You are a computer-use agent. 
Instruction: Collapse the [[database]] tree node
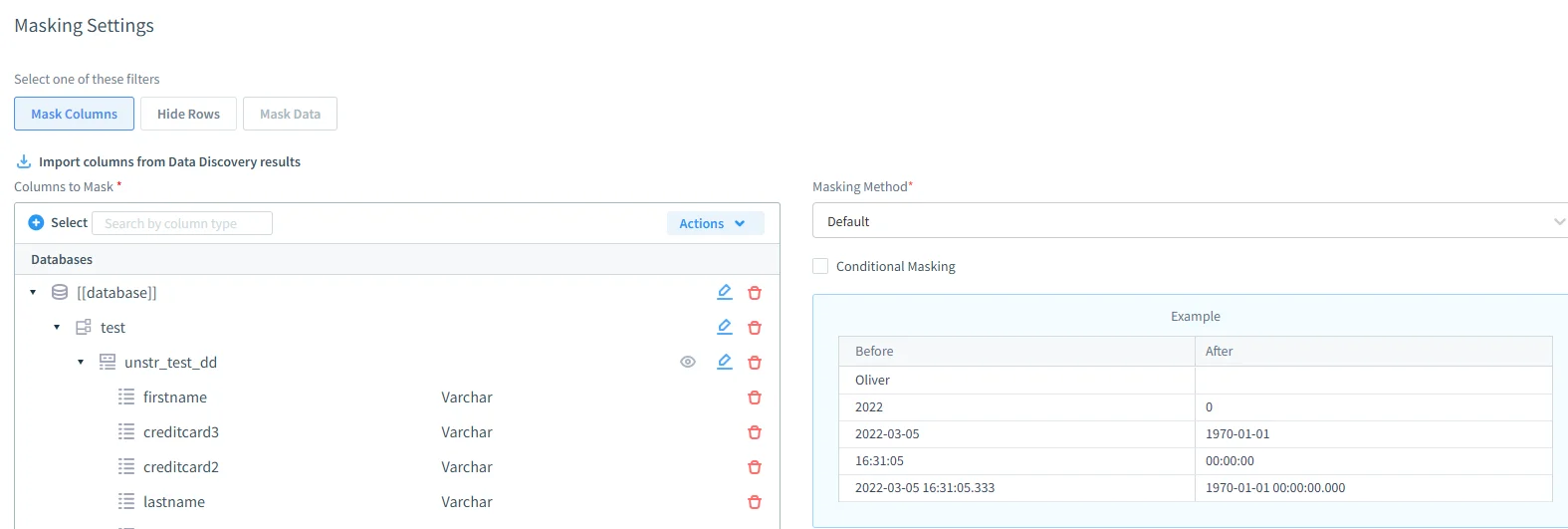click(33, 293)
